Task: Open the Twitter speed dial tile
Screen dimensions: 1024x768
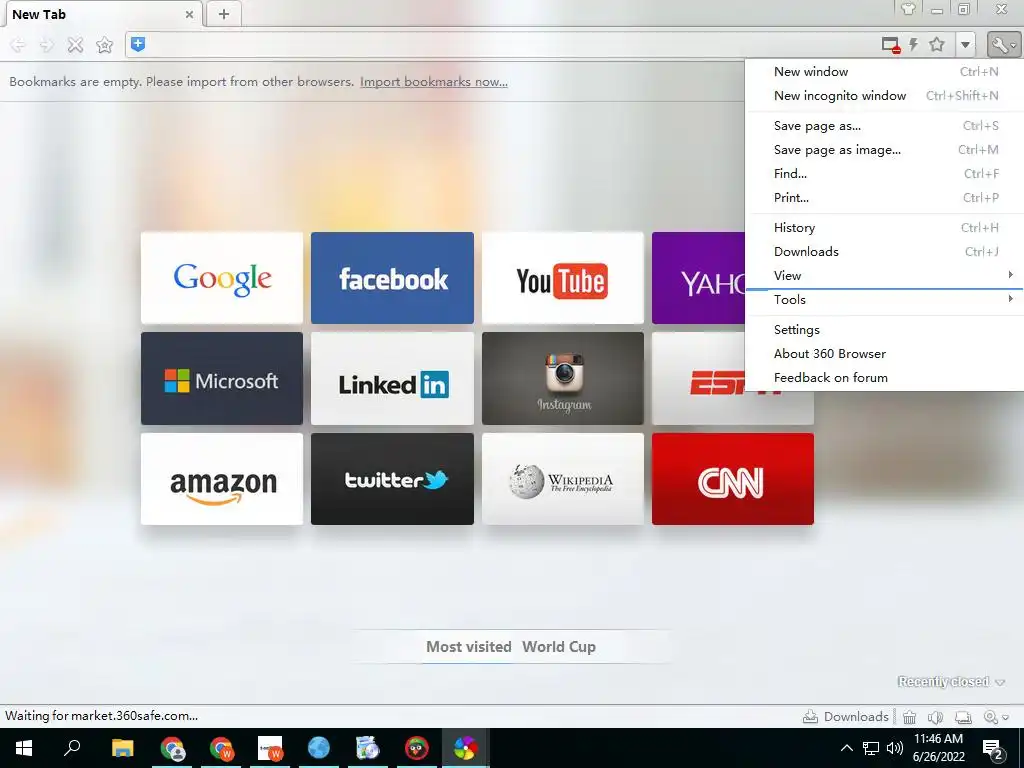Action: tap(392, 479)
